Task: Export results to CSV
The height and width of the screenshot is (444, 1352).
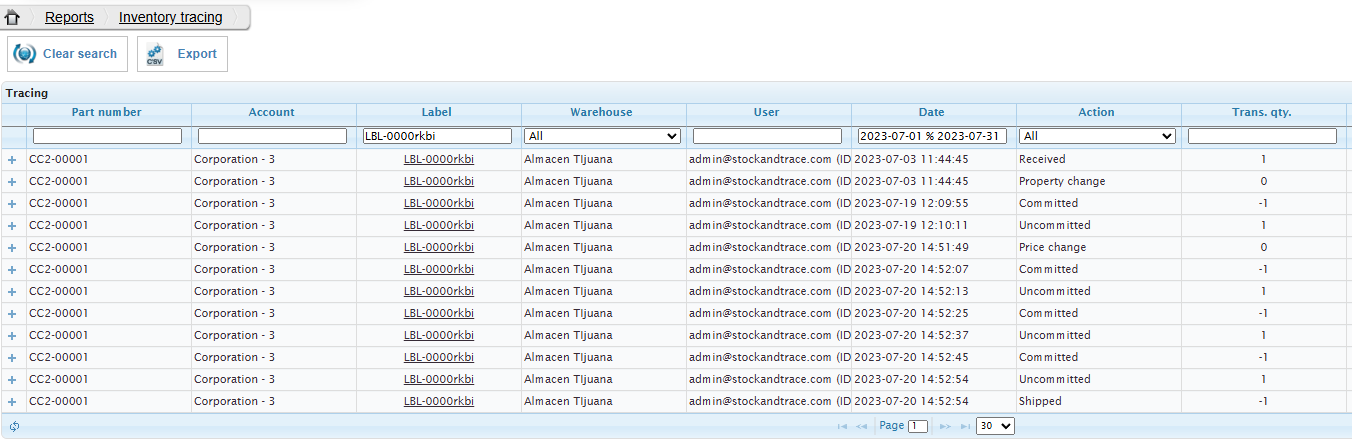Action: tap(182, 54)
